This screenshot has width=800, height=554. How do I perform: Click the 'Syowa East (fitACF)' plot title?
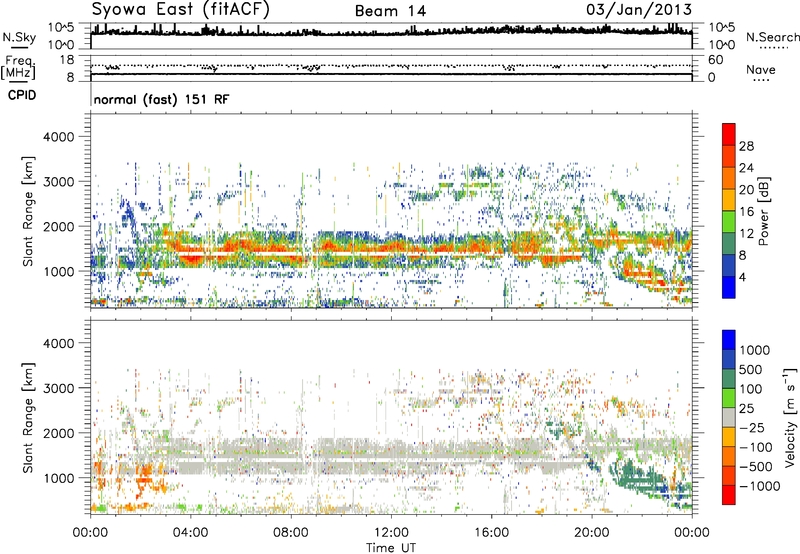tap(181, 10)
